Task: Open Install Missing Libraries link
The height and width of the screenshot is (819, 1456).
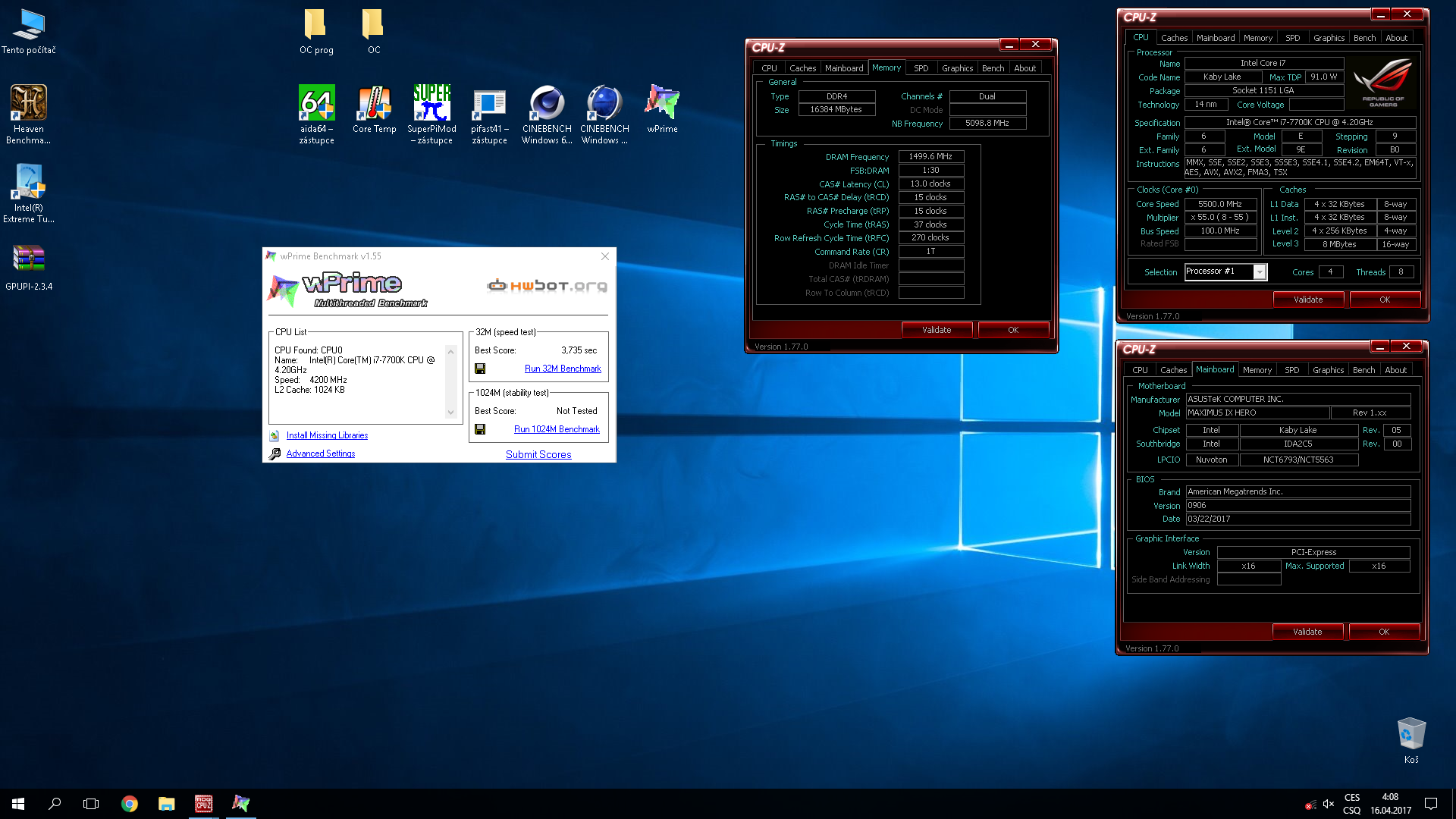Action: (327, 435)
